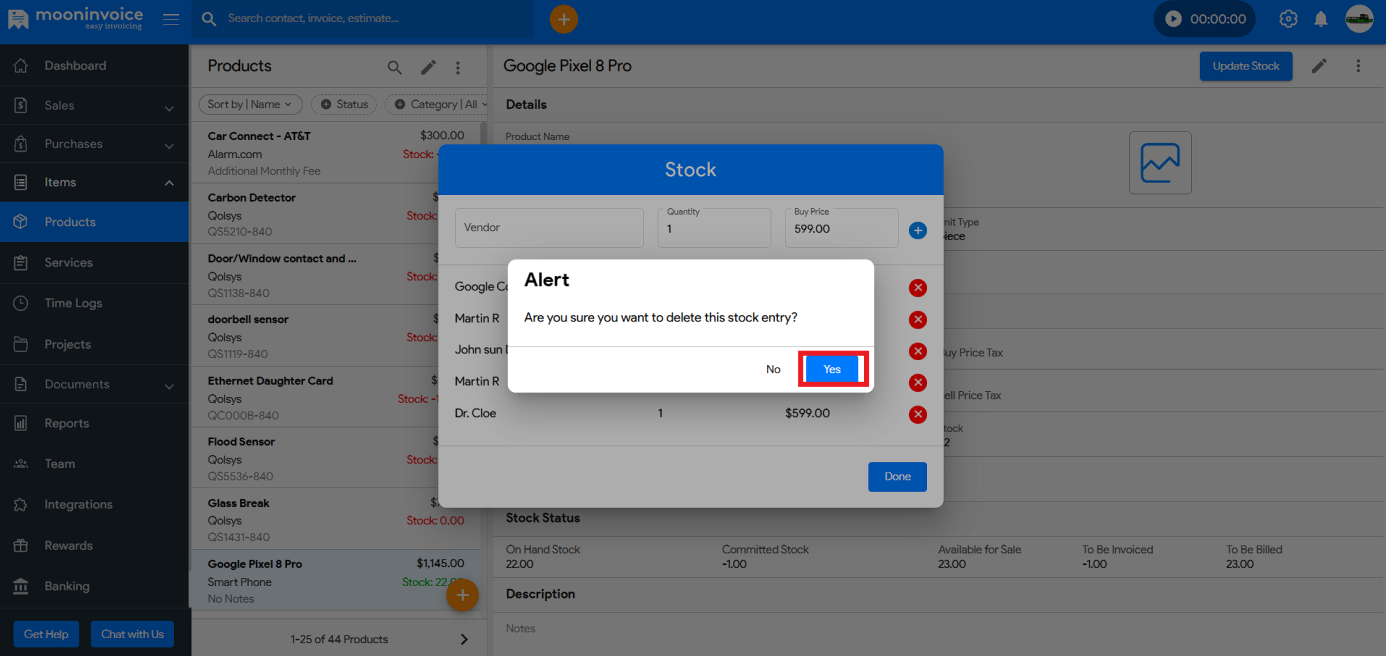Add the Status filter chip
Viewport: 1386px width, 656px height.
[344, 104]
